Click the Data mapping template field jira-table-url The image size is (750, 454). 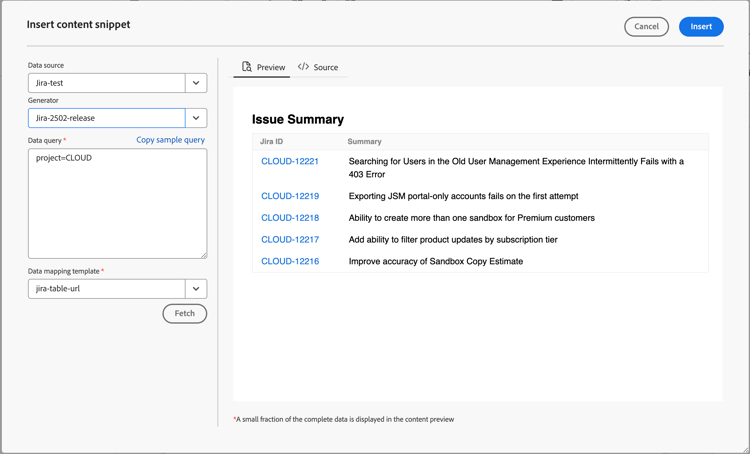(107, 289)
